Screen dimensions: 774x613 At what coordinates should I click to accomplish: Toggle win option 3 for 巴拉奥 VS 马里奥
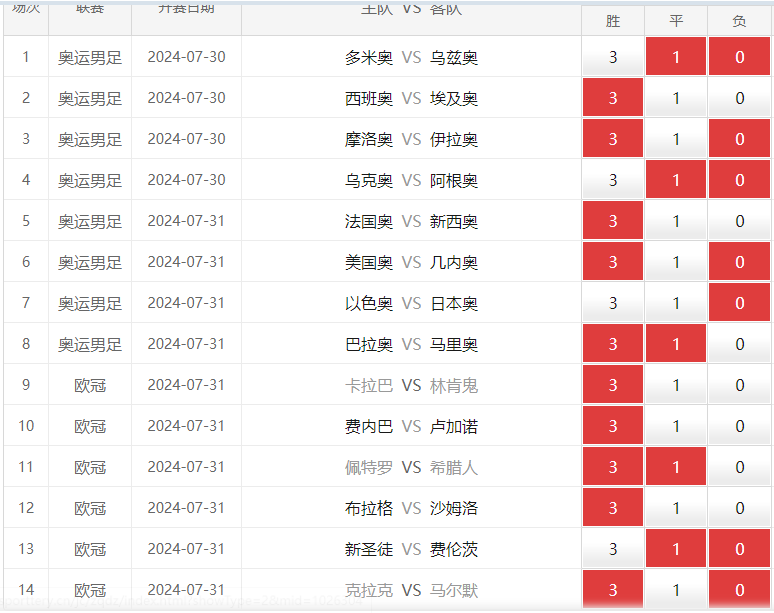[613, 344]
